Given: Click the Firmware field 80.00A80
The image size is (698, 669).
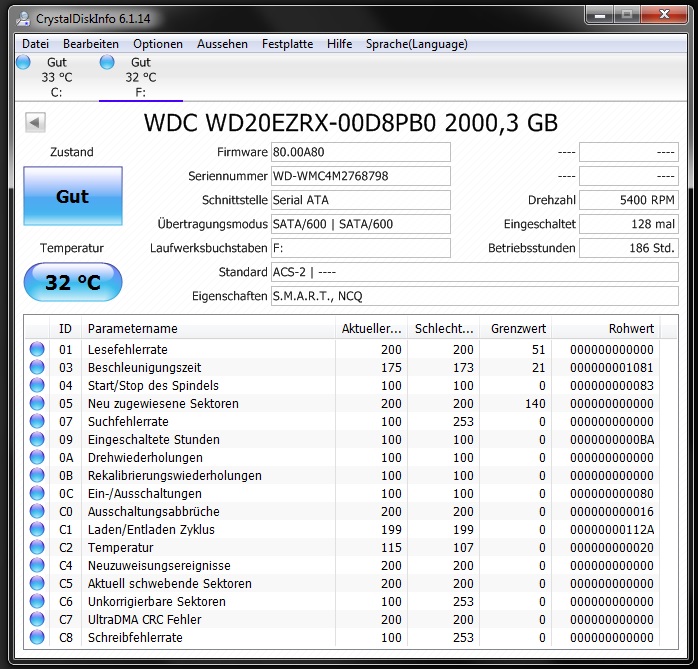Looking at the screenshot, I should click(x=361, y=152).
